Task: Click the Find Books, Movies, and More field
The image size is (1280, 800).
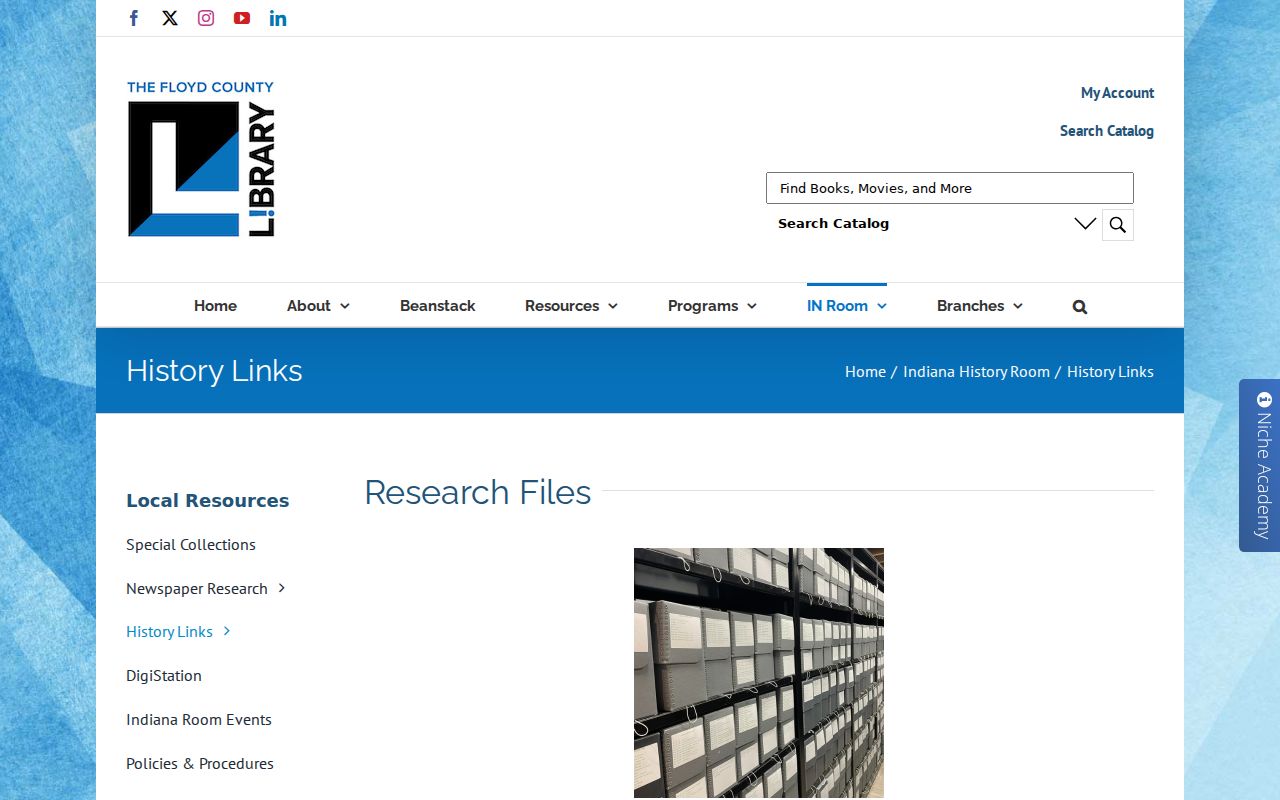Action: tap(950, 188)
